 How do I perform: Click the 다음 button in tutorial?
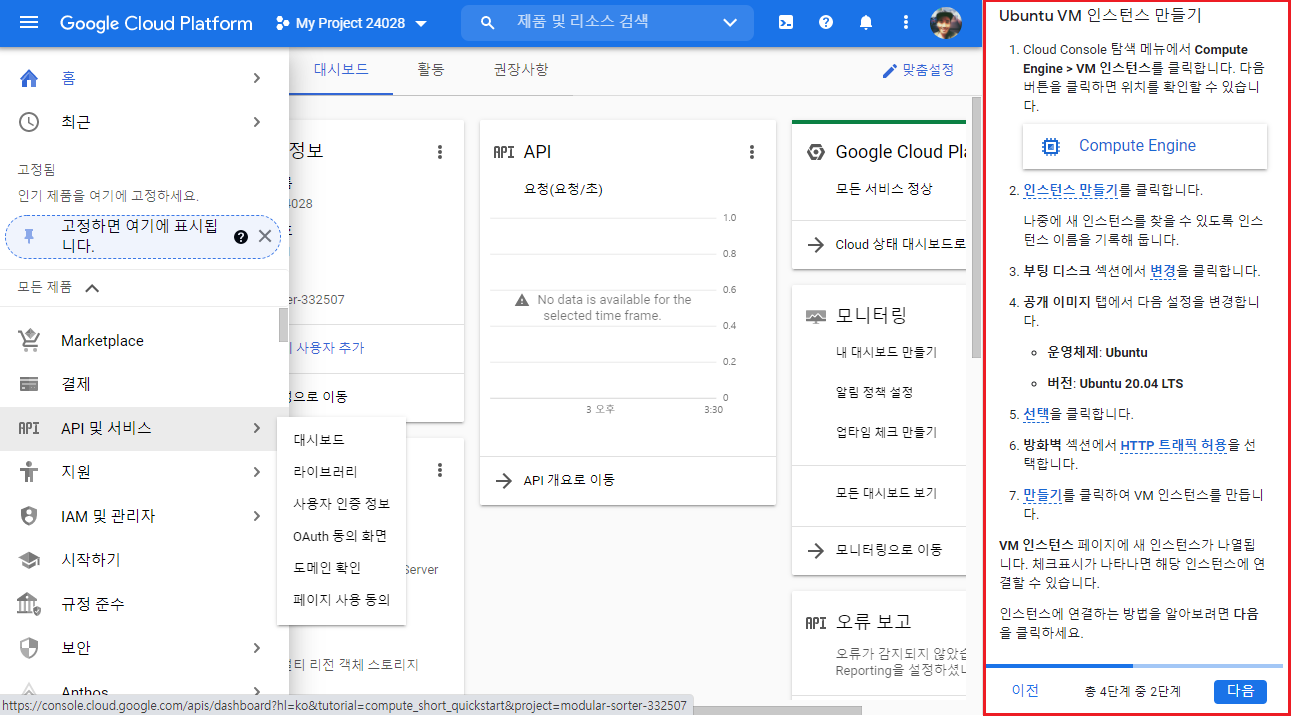coord(1240,691)
